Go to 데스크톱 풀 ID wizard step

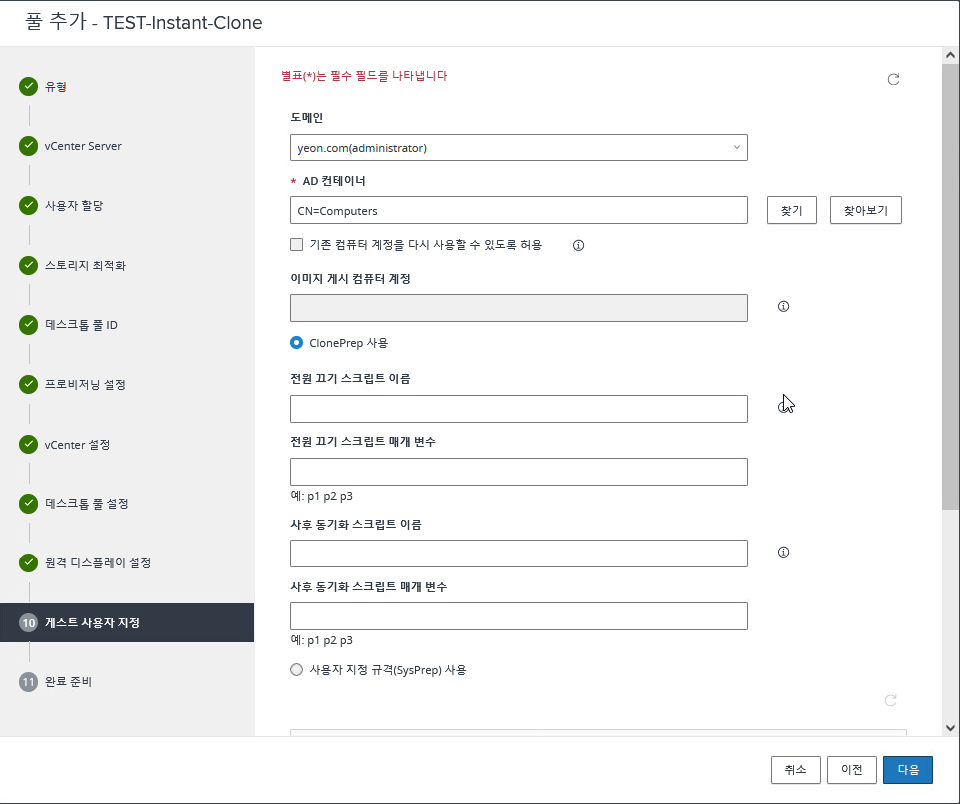click(81, 325)
